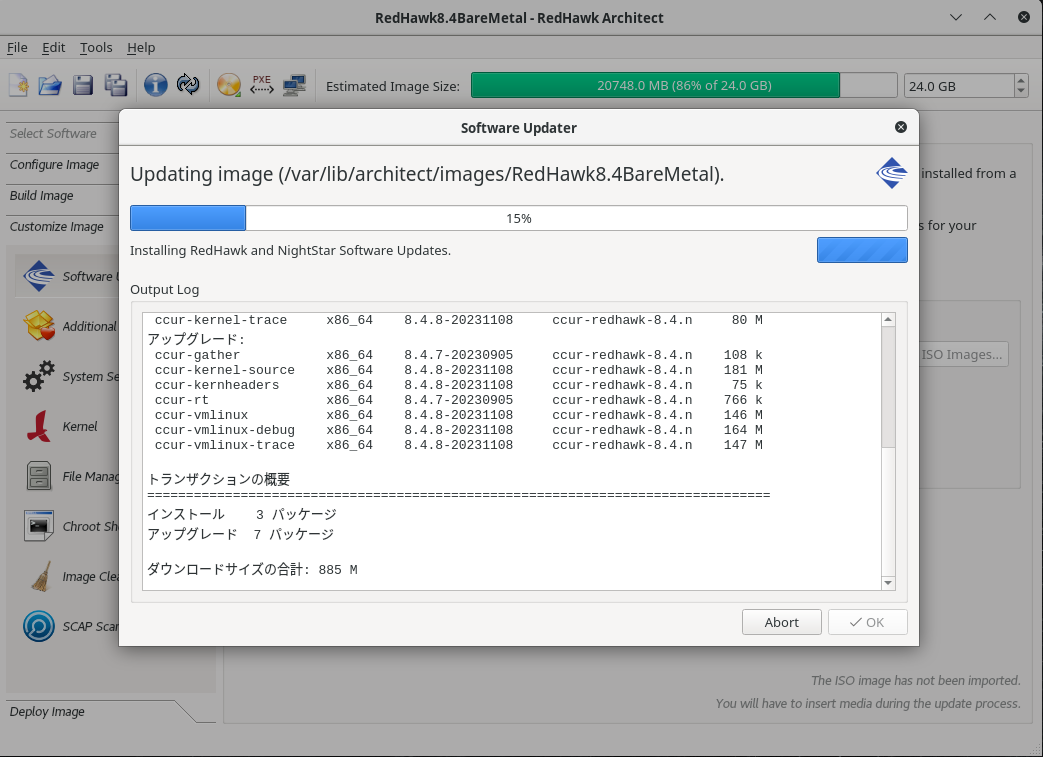The width and height of the screenshot is (1043, 757).
Task: Click the CD/DVD disc toolbar icon
Action: 229,85
